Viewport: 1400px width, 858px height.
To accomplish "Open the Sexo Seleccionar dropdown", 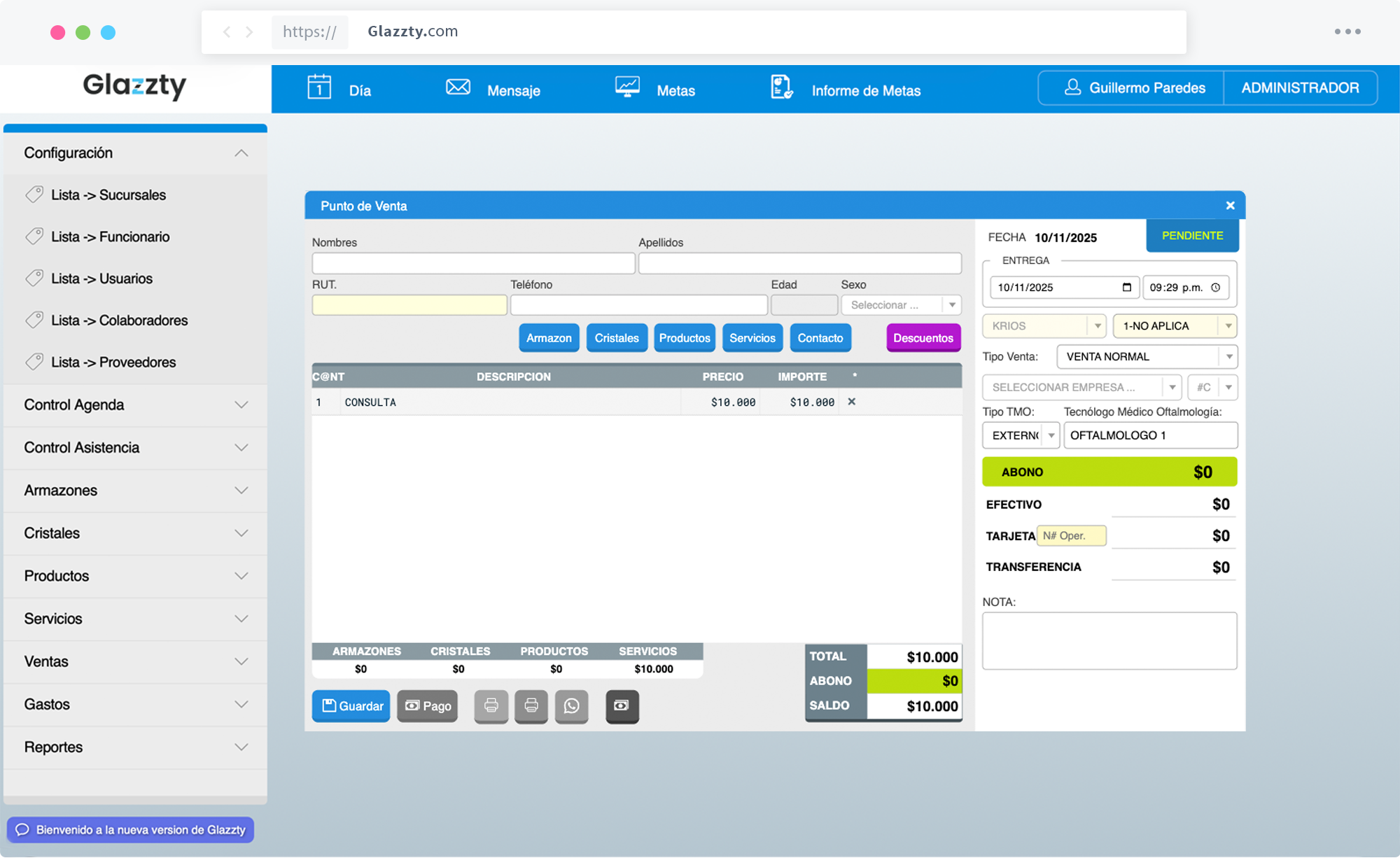I will tap(952, 304).
